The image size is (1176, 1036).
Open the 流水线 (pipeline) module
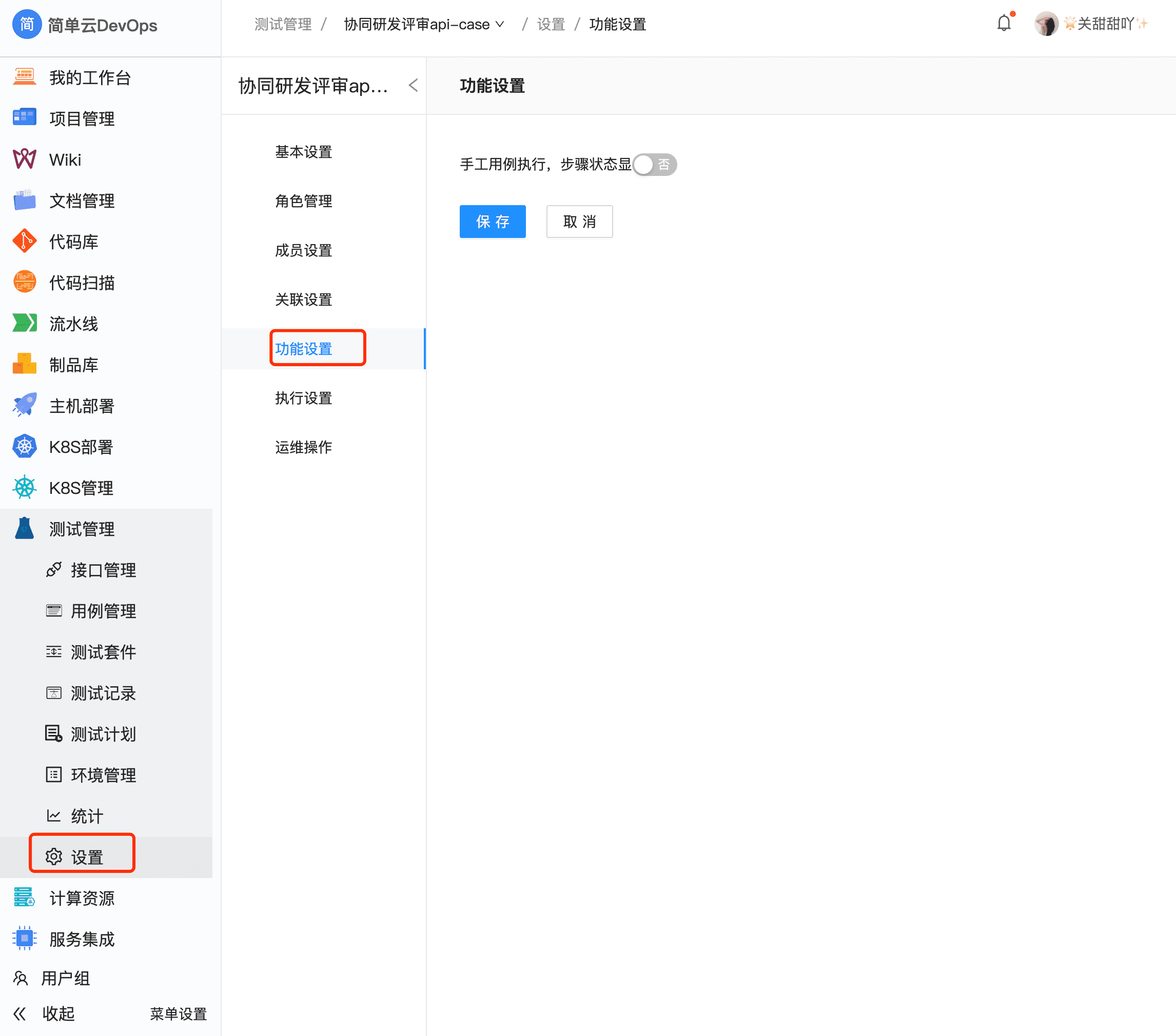tap(74, 323)
